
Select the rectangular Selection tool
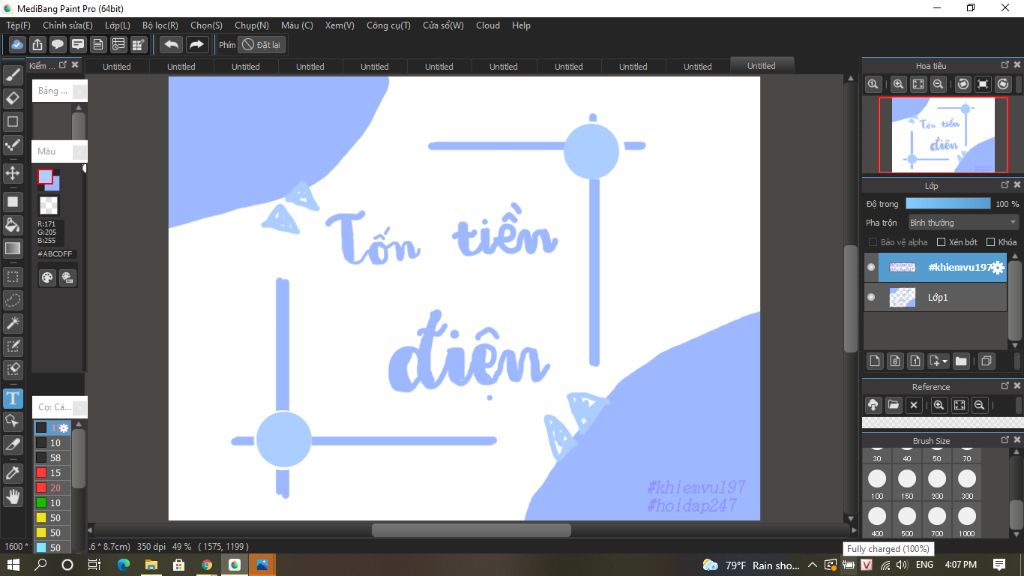[12, 277]
